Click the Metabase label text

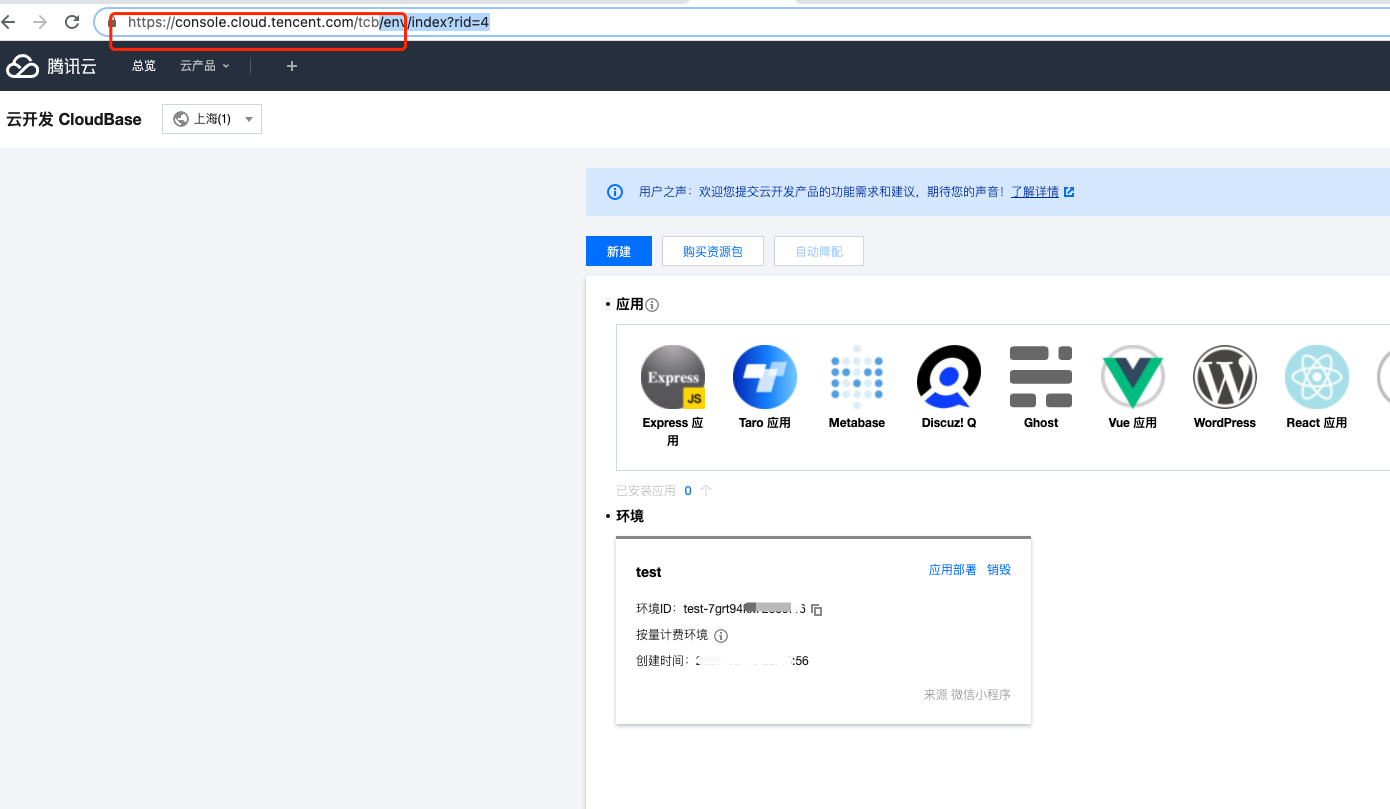(857, 423)
